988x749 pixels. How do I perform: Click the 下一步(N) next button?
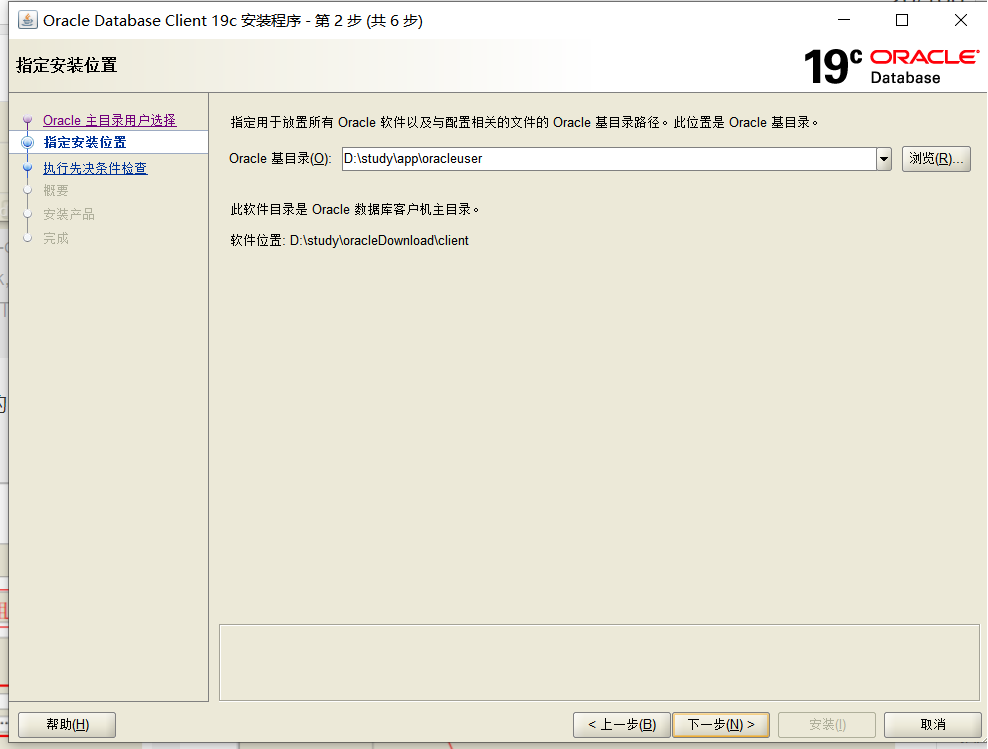tap(721, 724)
